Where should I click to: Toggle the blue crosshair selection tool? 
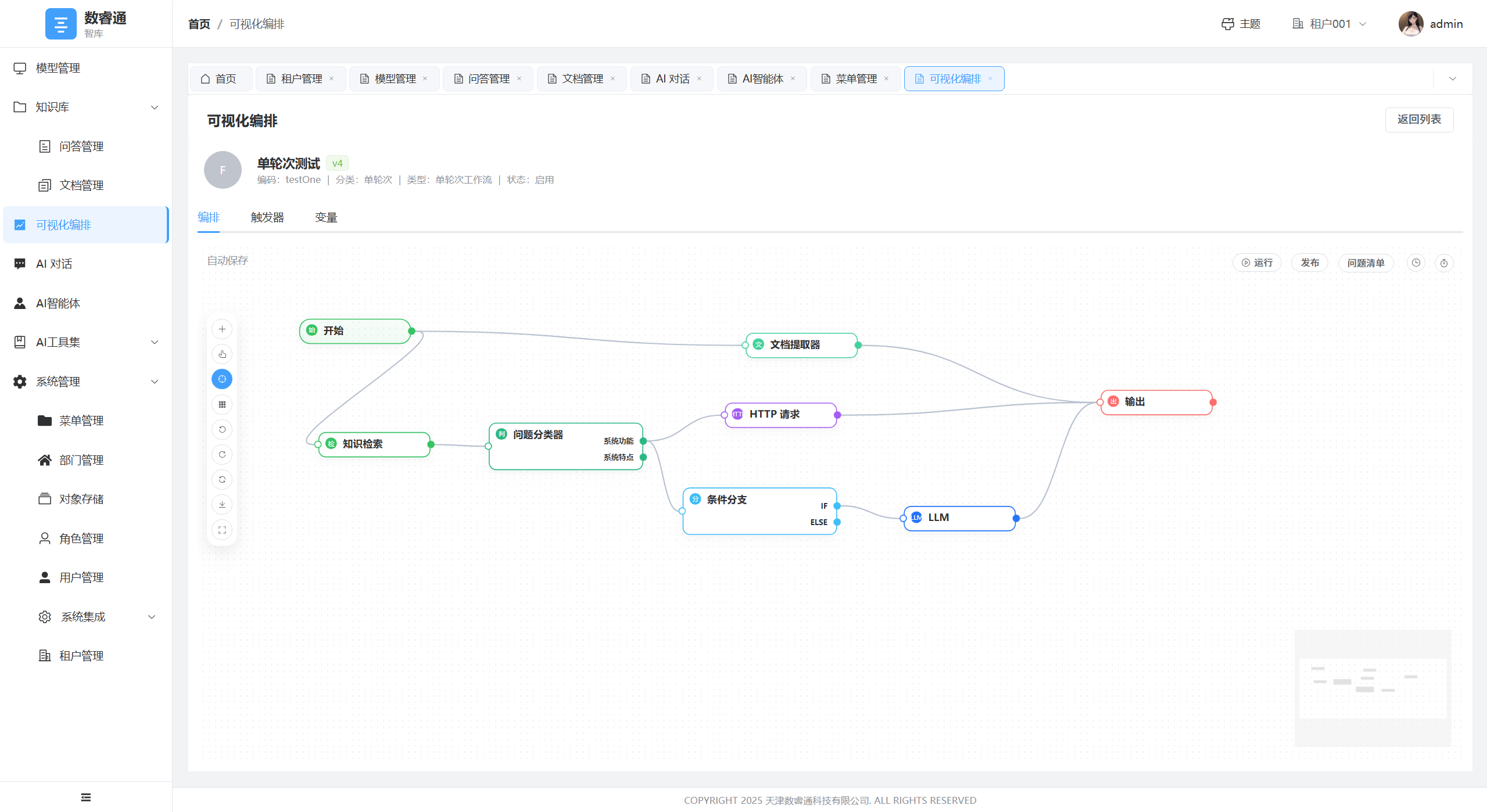click(x=222, y=379)
